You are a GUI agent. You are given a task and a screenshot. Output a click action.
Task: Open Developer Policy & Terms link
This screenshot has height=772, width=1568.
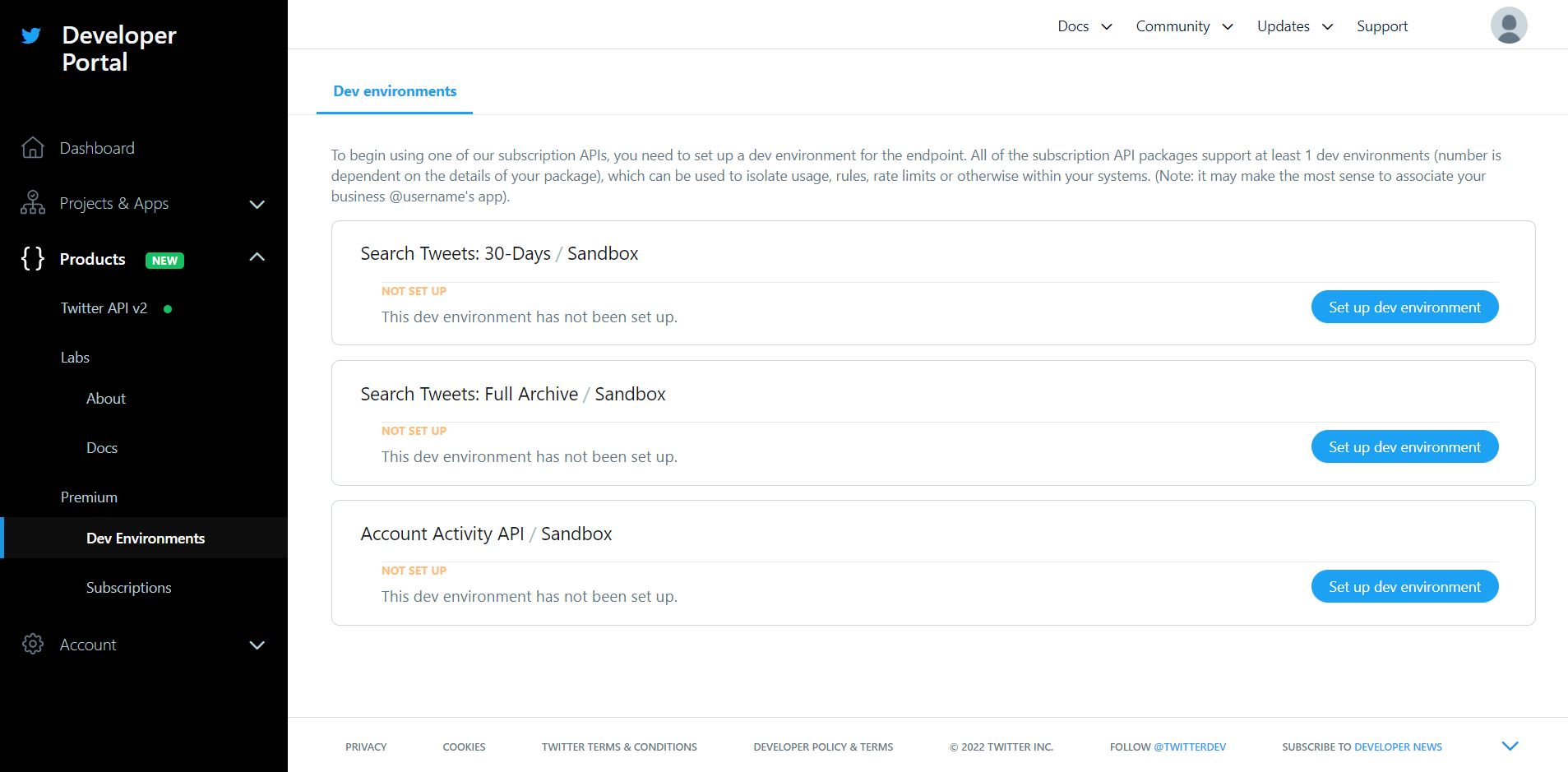[x=823, y=747]
